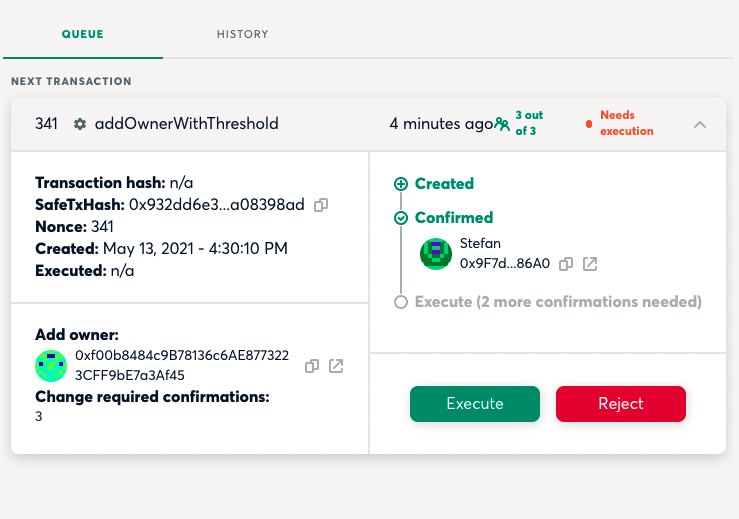Open the HISTORY tab
Viewport: 739px width, 519px height.
242,34
